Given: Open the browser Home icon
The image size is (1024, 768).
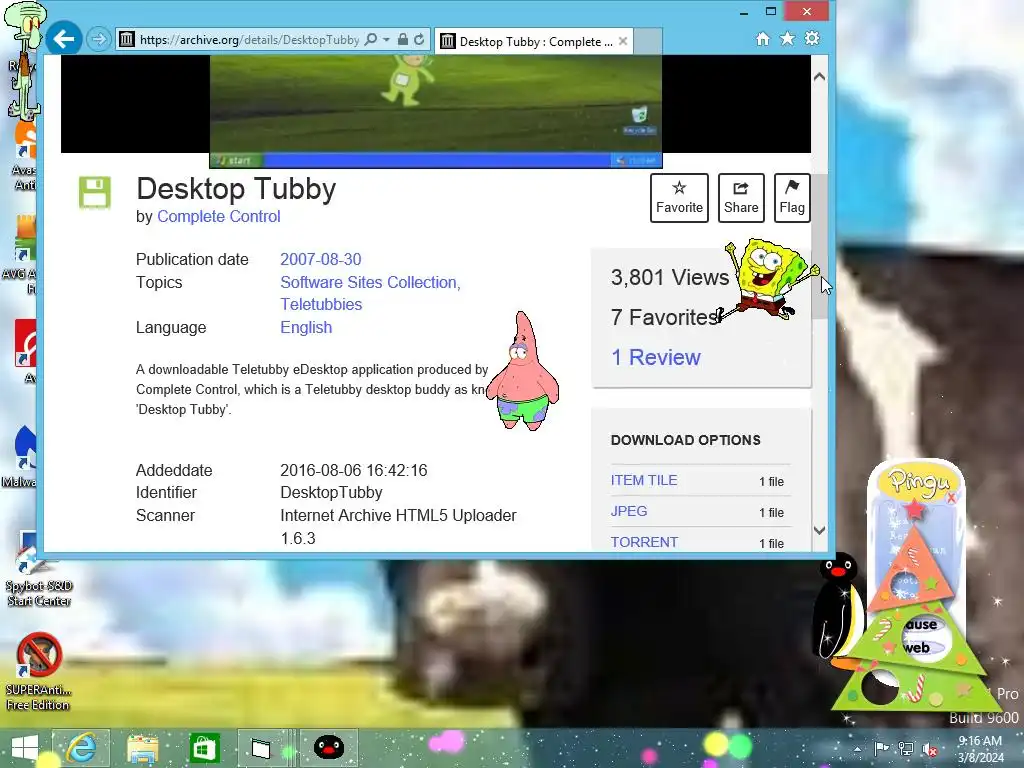Looking at the screenshot, I should coord(762,39).
